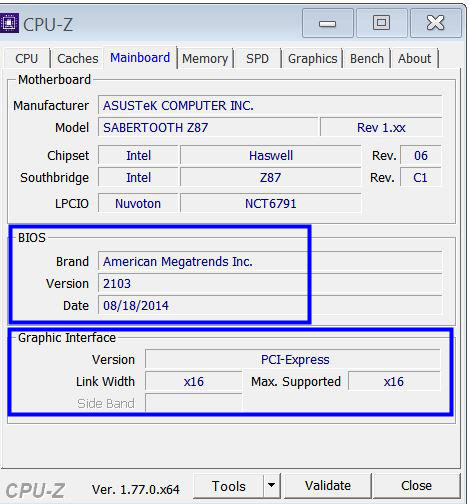Click the Close button at bottom
The image size is (470, 504).
click(416, 486)
